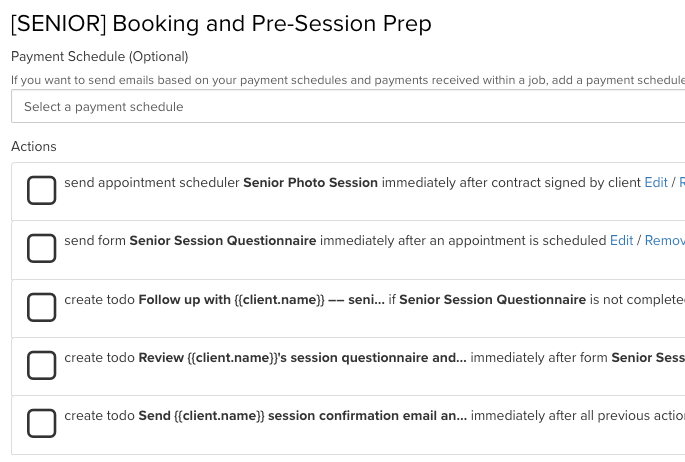
Task: Click the Payment Schedule (Optional) label
Action: pos(100,57)
